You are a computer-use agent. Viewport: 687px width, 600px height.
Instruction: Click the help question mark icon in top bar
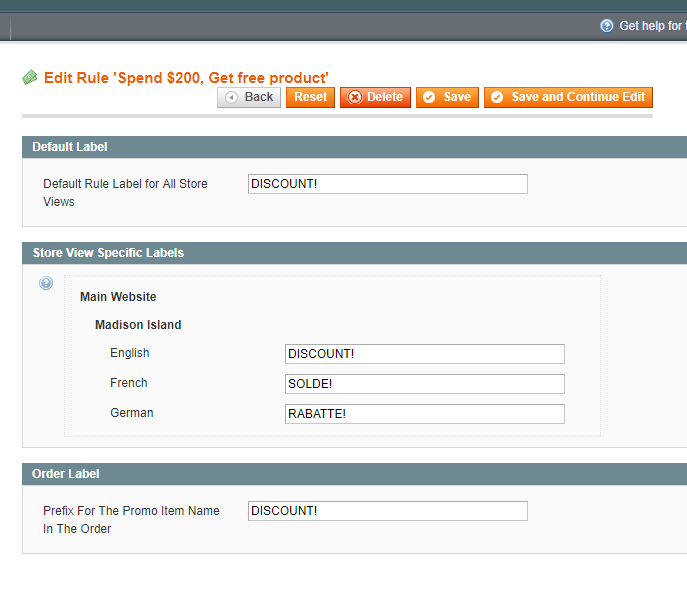coord(606,26)
